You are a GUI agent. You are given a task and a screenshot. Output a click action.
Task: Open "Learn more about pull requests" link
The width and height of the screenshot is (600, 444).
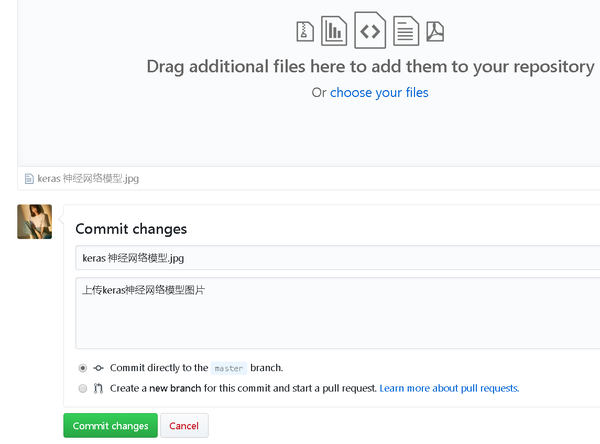(449, 388)
